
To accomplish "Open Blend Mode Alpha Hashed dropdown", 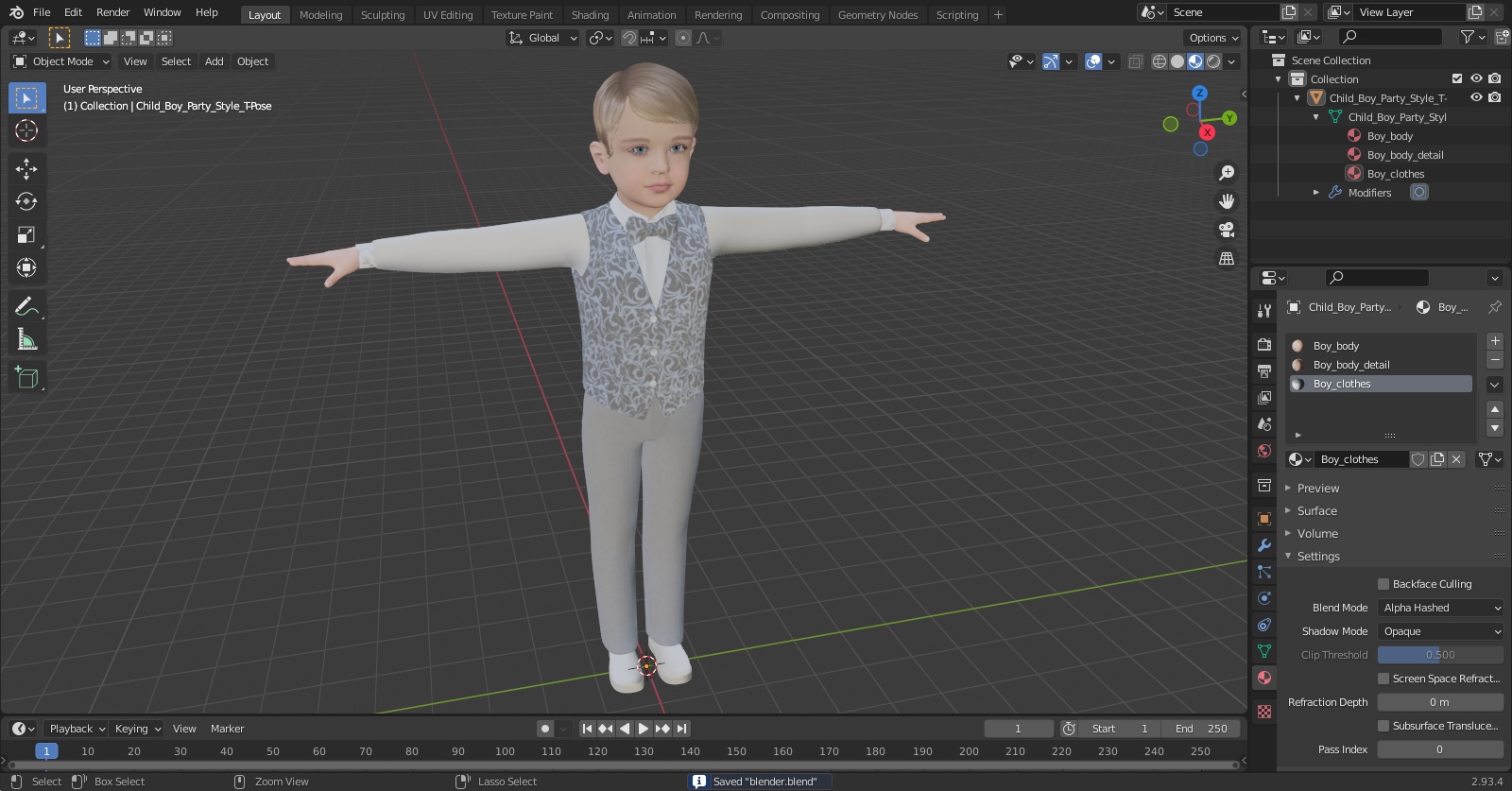I will [1440, 608].
